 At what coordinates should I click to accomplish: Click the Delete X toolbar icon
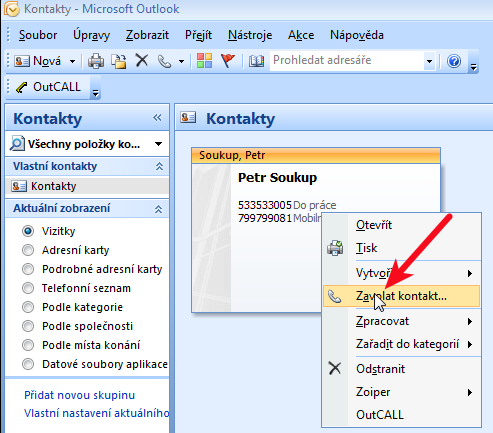pyautogui.click(x=142, y=61)
